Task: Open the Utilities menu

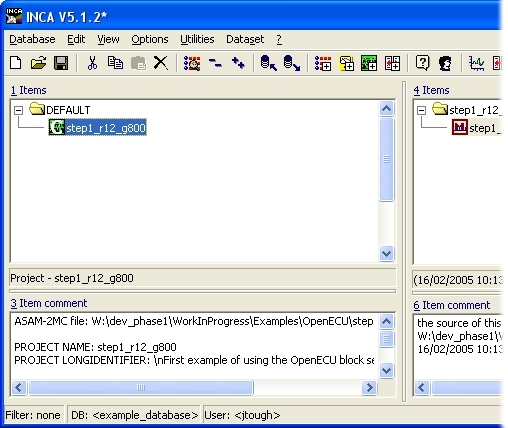Action: pyautogui.click(x=197, y=39)
